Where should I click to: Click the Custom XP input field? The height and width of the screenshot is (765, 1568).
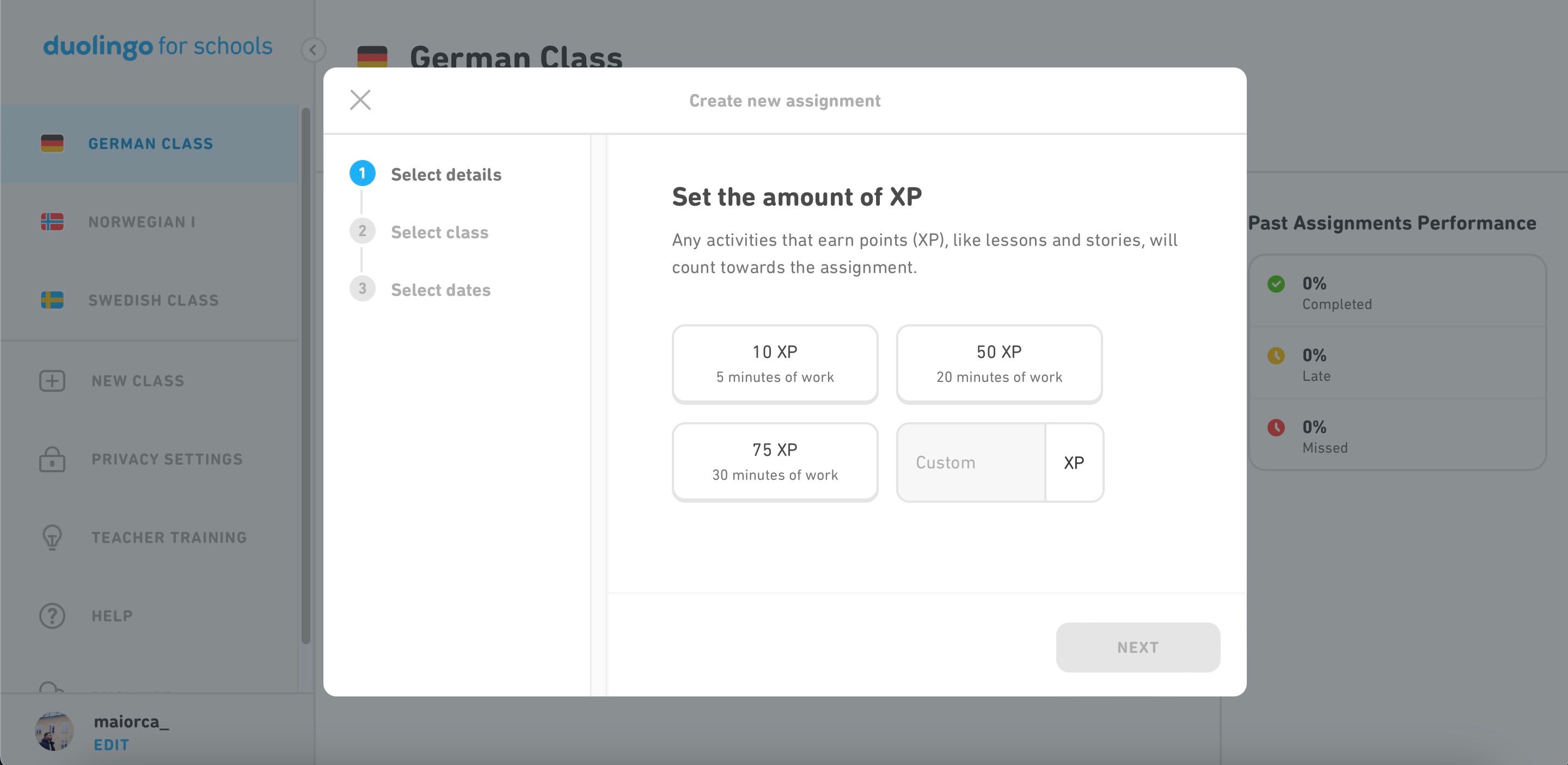(971, 462)
